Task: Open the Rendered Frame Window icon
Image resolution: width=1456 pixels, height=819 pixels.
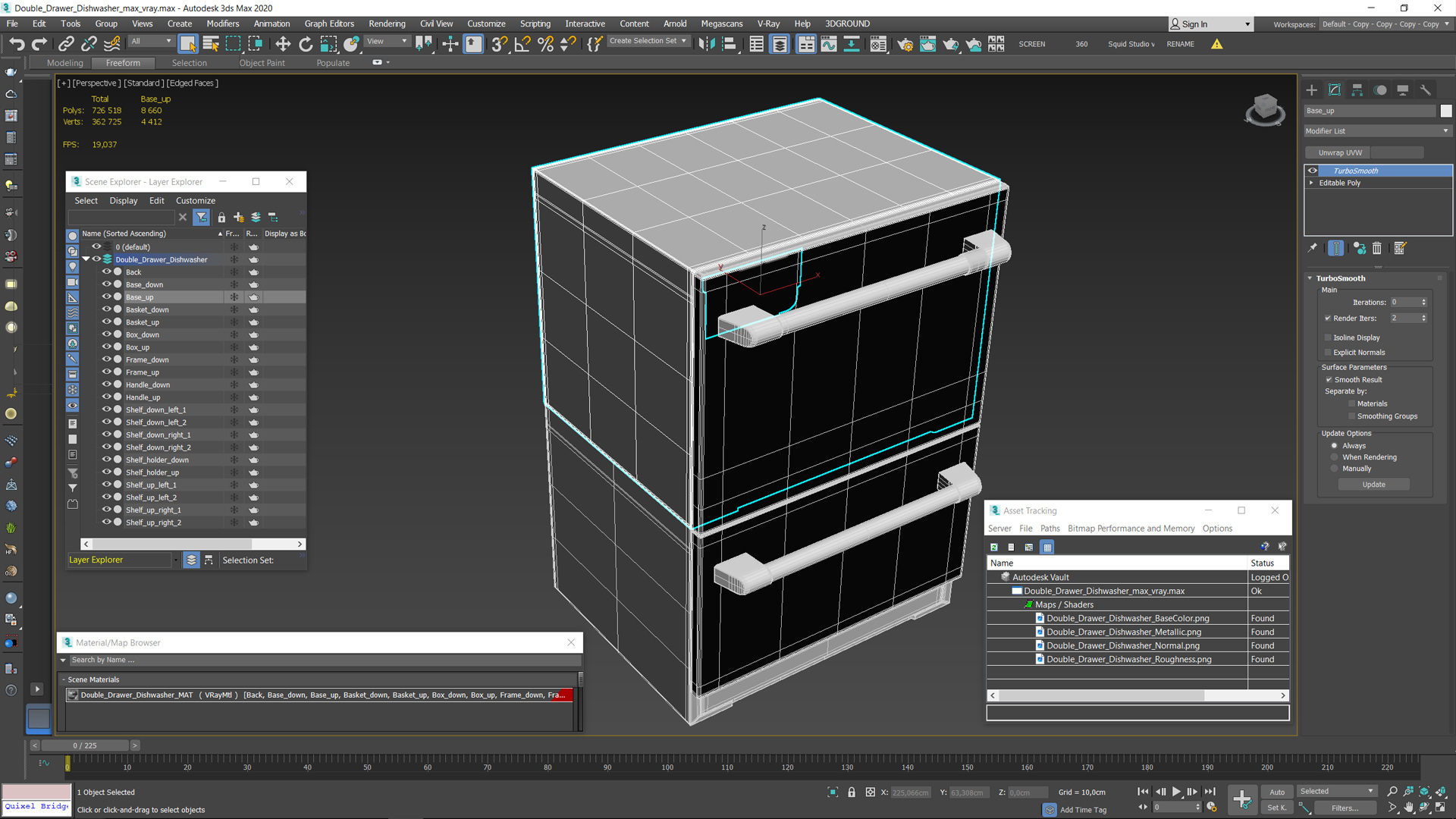Action: pos(927,44)
